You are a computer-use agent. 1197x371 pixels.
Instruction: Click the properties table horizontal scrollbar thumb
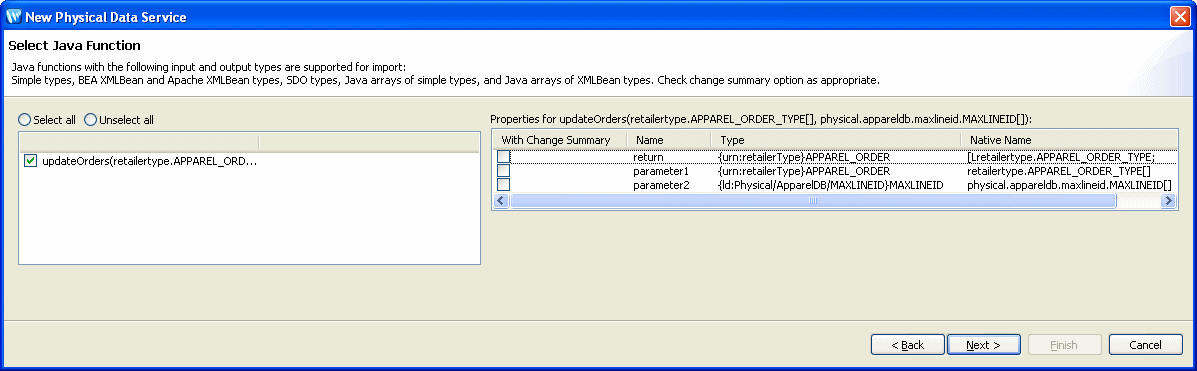(812, 201)
